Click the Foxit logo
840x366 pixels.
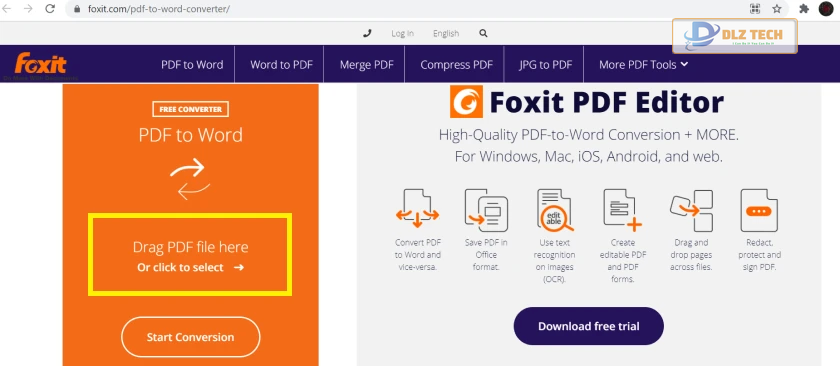41,64
